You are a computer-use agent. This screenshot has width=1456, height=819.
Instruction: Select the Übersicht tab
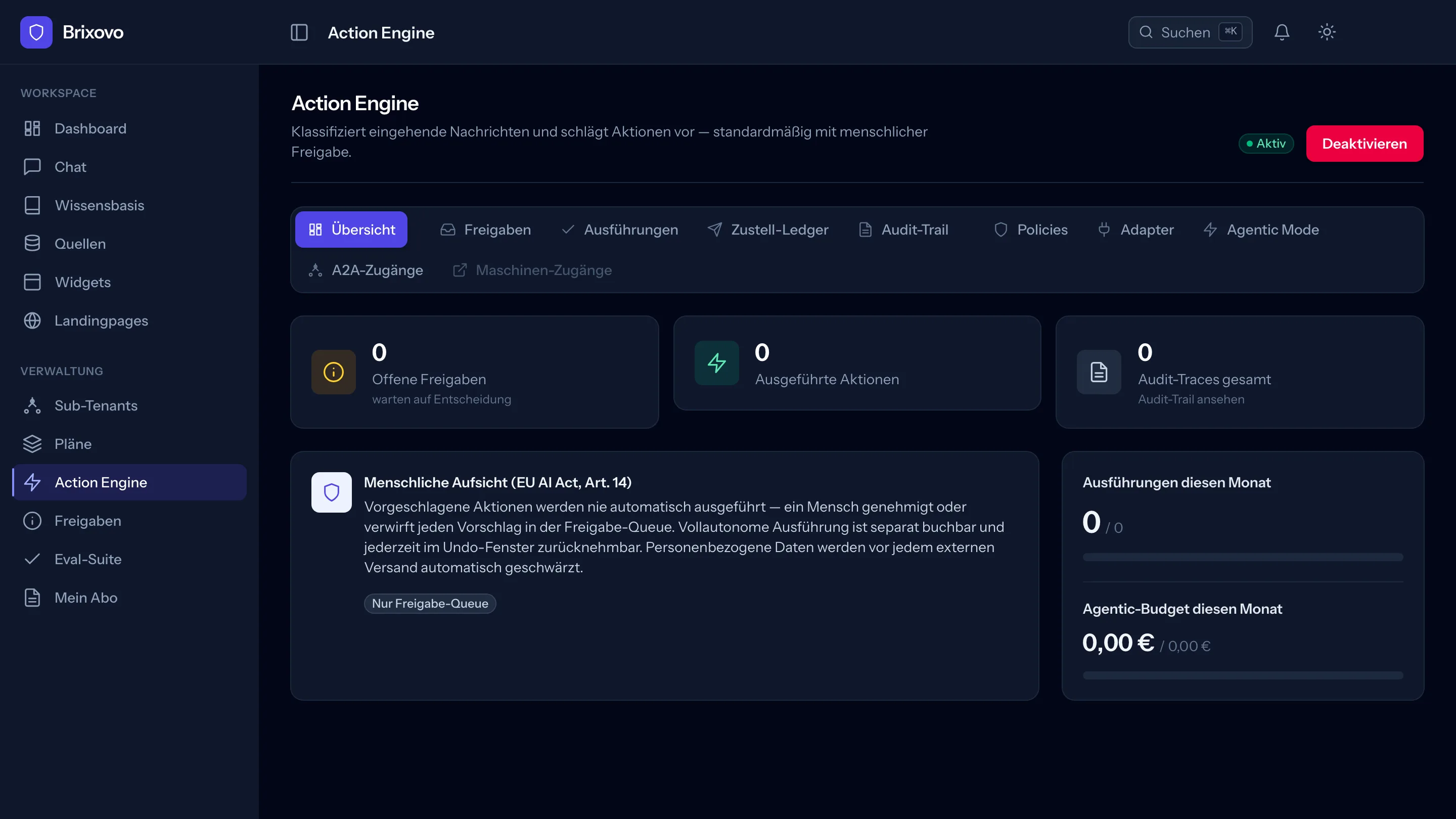coord(351,230)
